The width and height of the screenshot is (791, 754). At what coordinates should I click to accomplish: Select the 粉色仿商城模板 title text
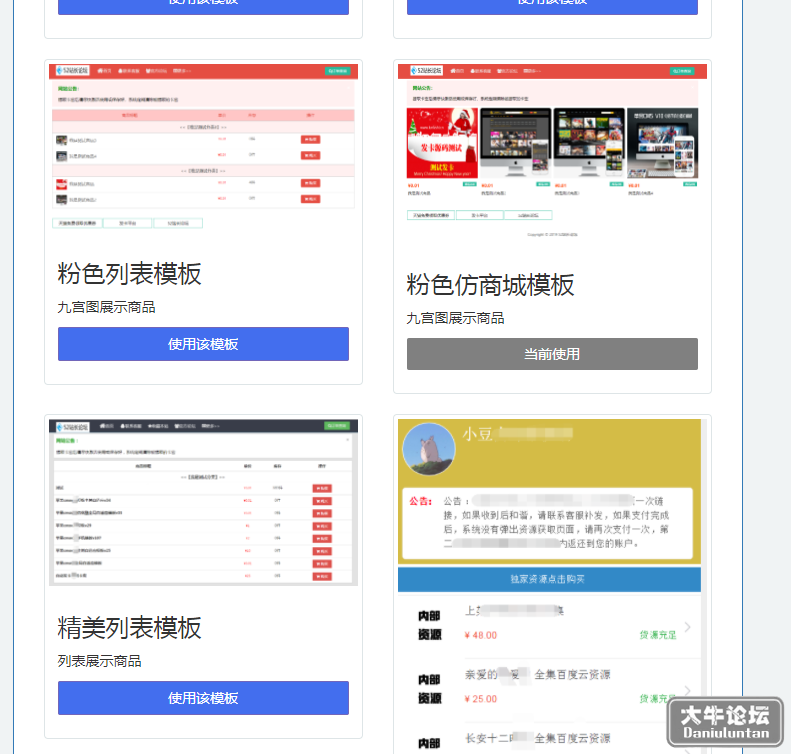490,285
